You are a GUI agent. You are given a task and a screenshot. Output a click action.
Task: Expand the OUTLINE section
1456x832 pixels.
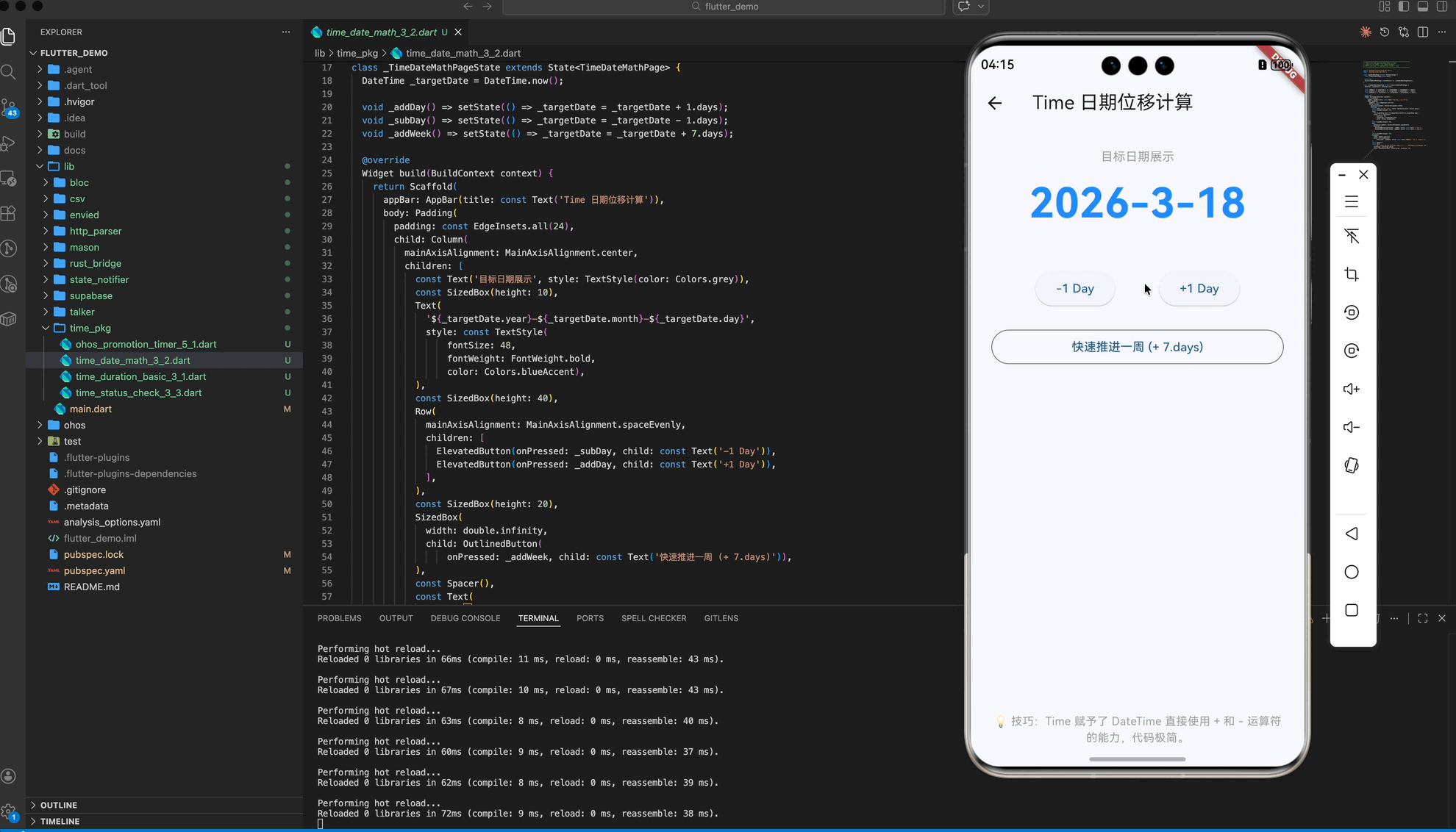[58, 805]
